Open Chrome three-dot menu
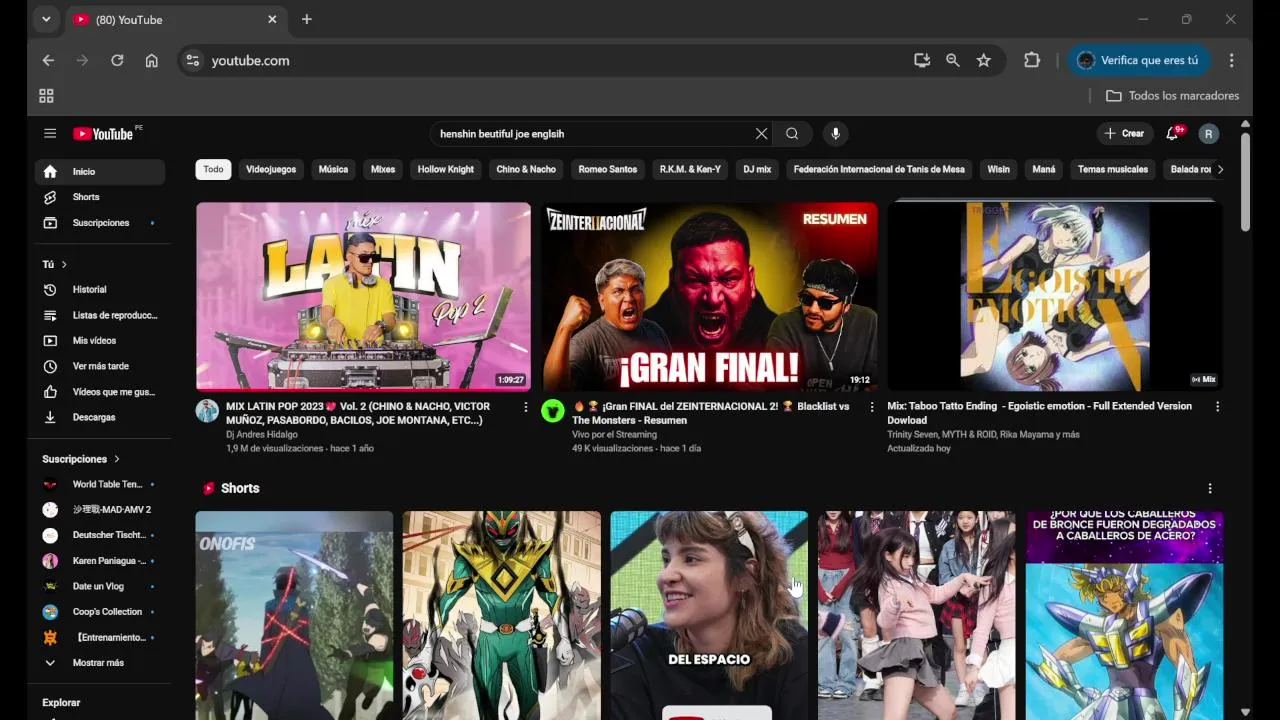This screenshot has height=720, width=1280. point(1232,60)
